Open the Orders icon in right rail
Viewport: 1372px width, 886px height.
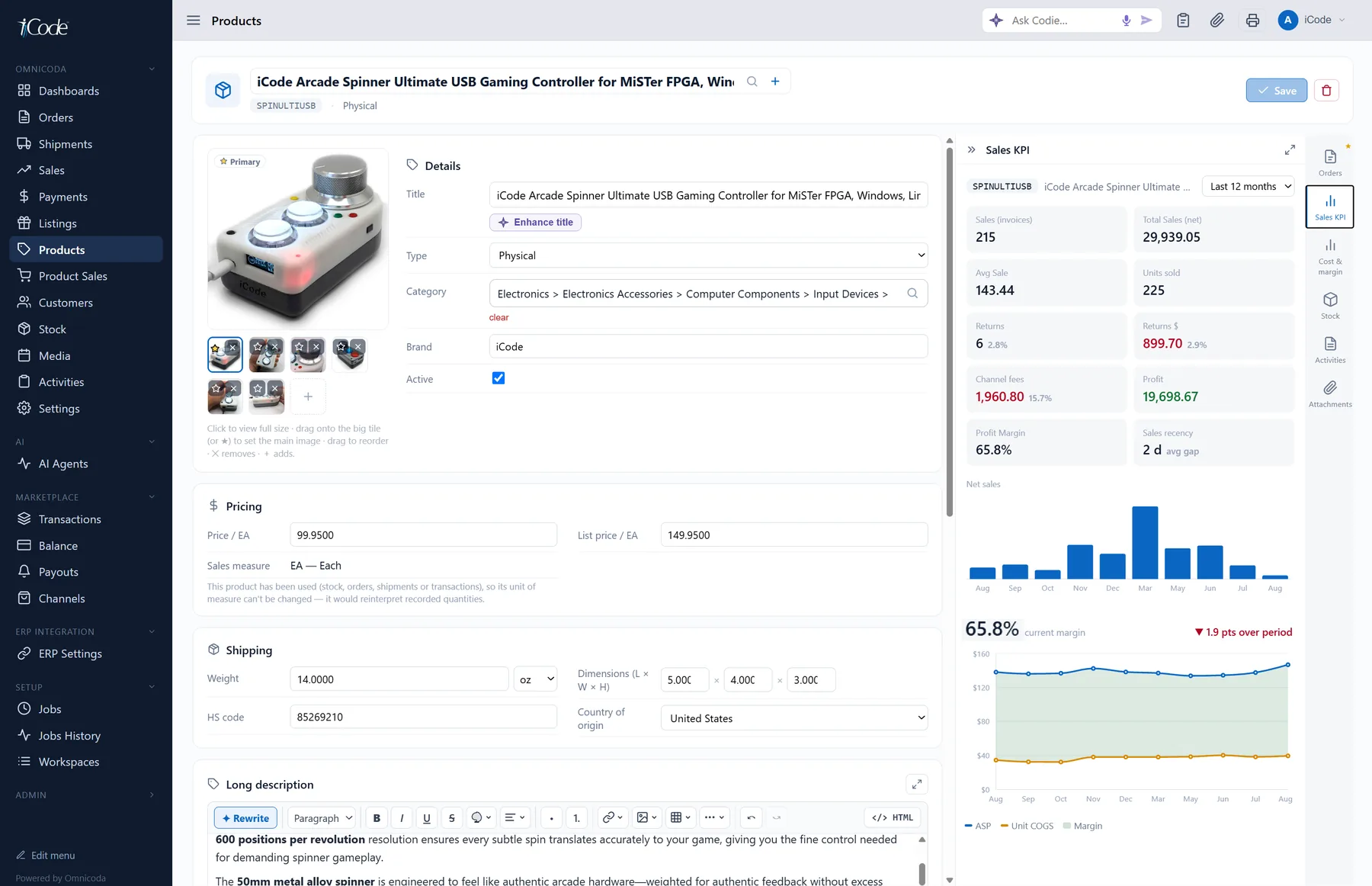[1330, 162]
